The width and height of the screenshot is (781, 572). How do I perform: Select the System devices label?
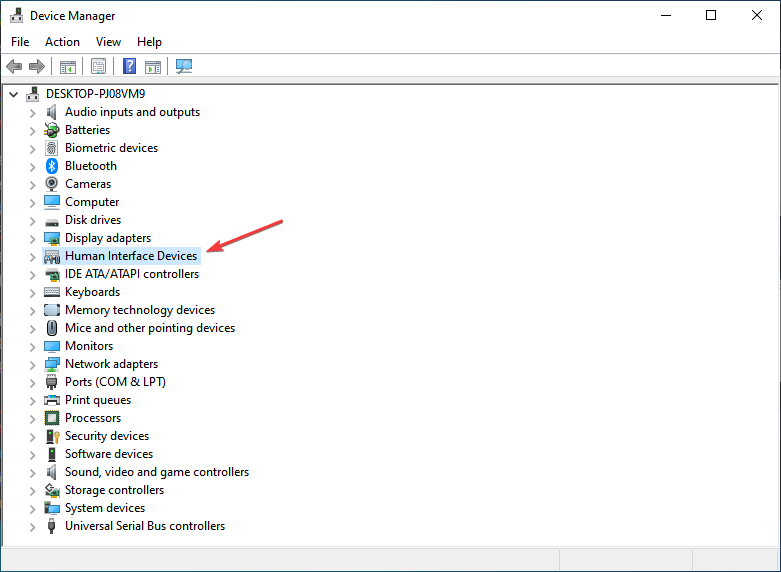[x=105, y=508]
